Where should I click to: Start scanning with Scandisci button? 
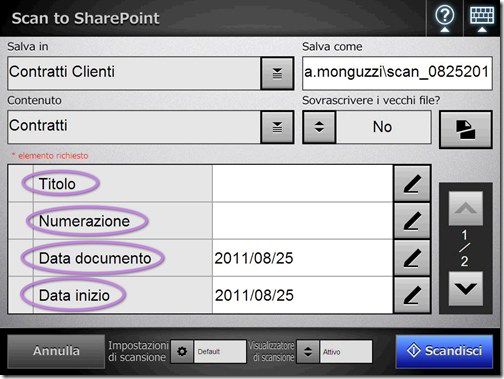coord(444,351)
